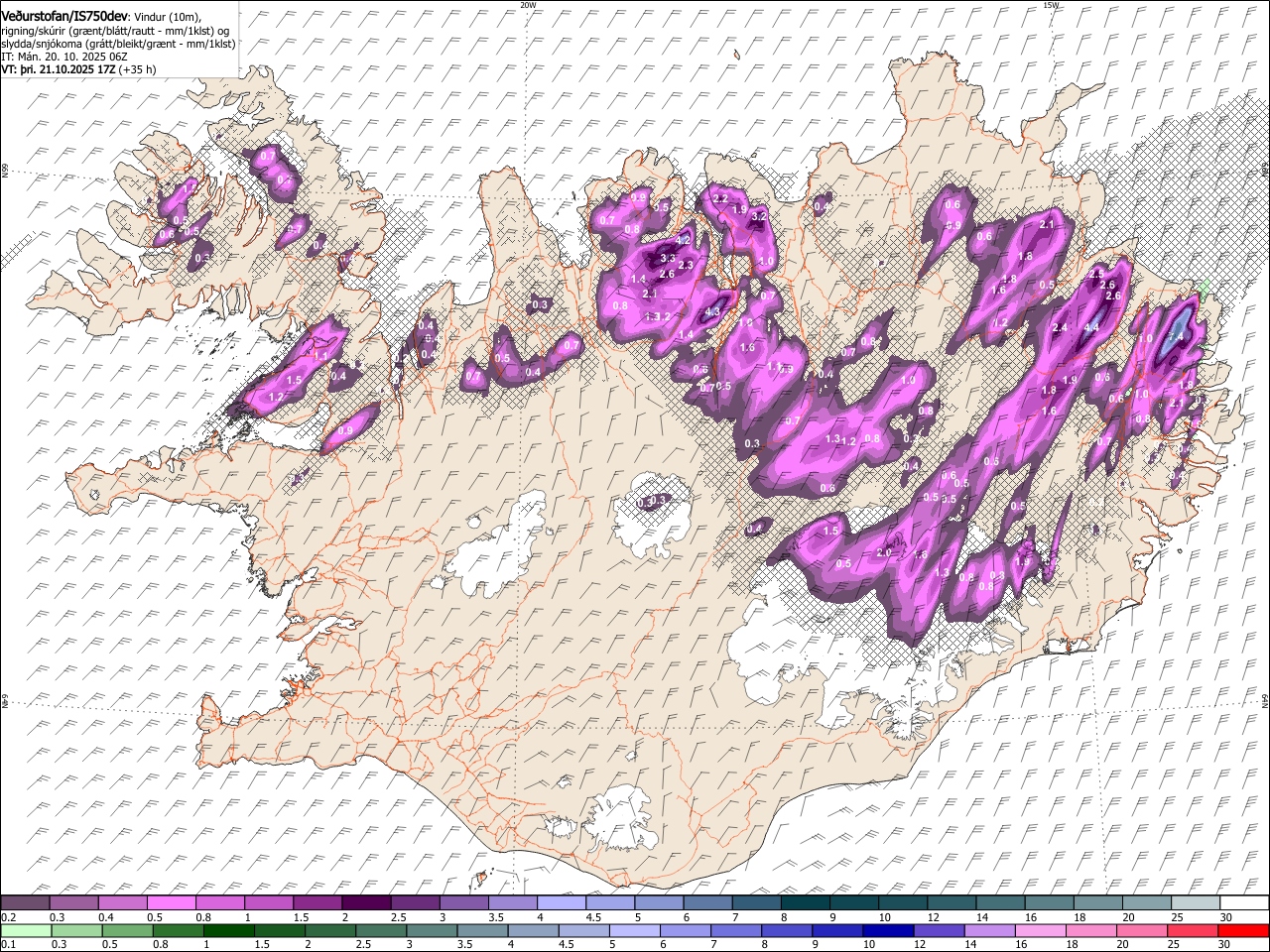Click the 'IT: Mán. 20. 10. 2025 06Z' line
This screenshot has width=1270, height=952.
pos(63,57)
